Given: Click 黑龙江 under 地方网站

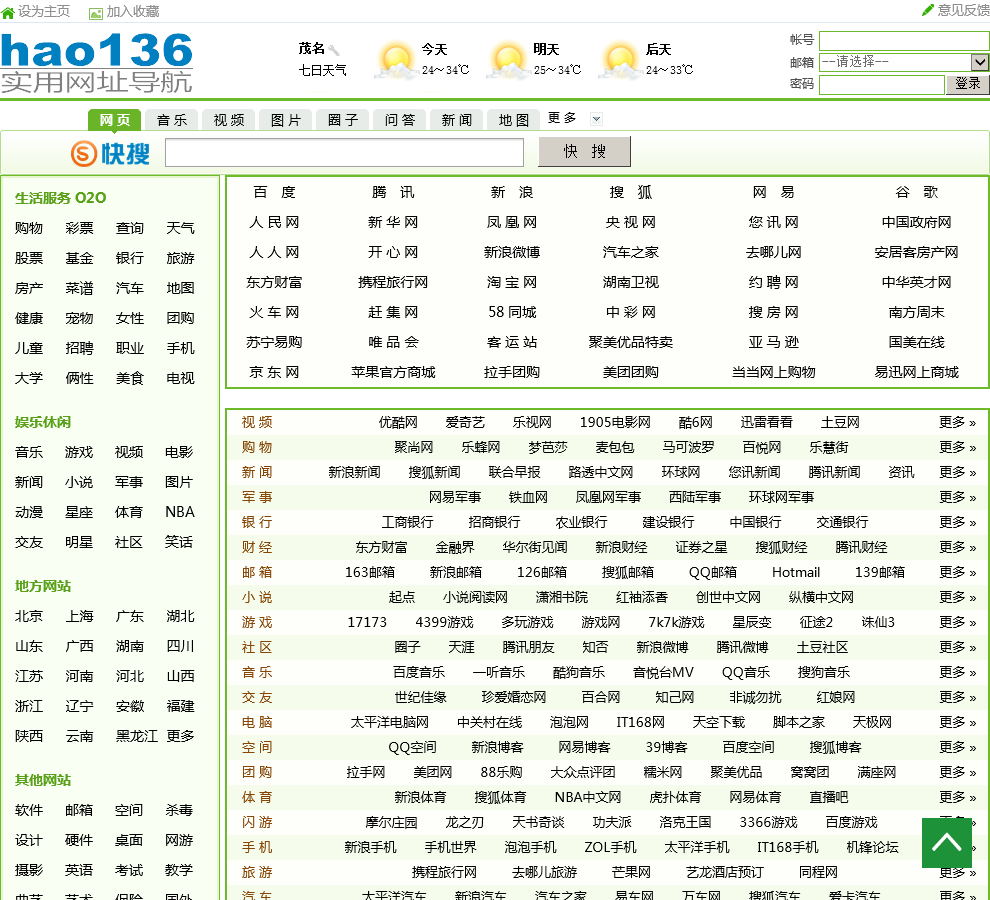Looking at the screenshot, I should coord(136,736).
